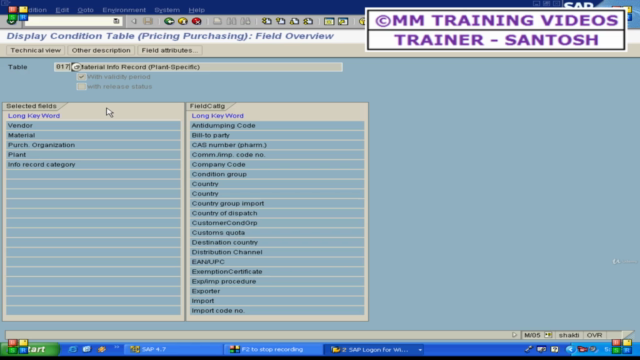Click the First Page icon
The image size is (640, 360).
267,21
